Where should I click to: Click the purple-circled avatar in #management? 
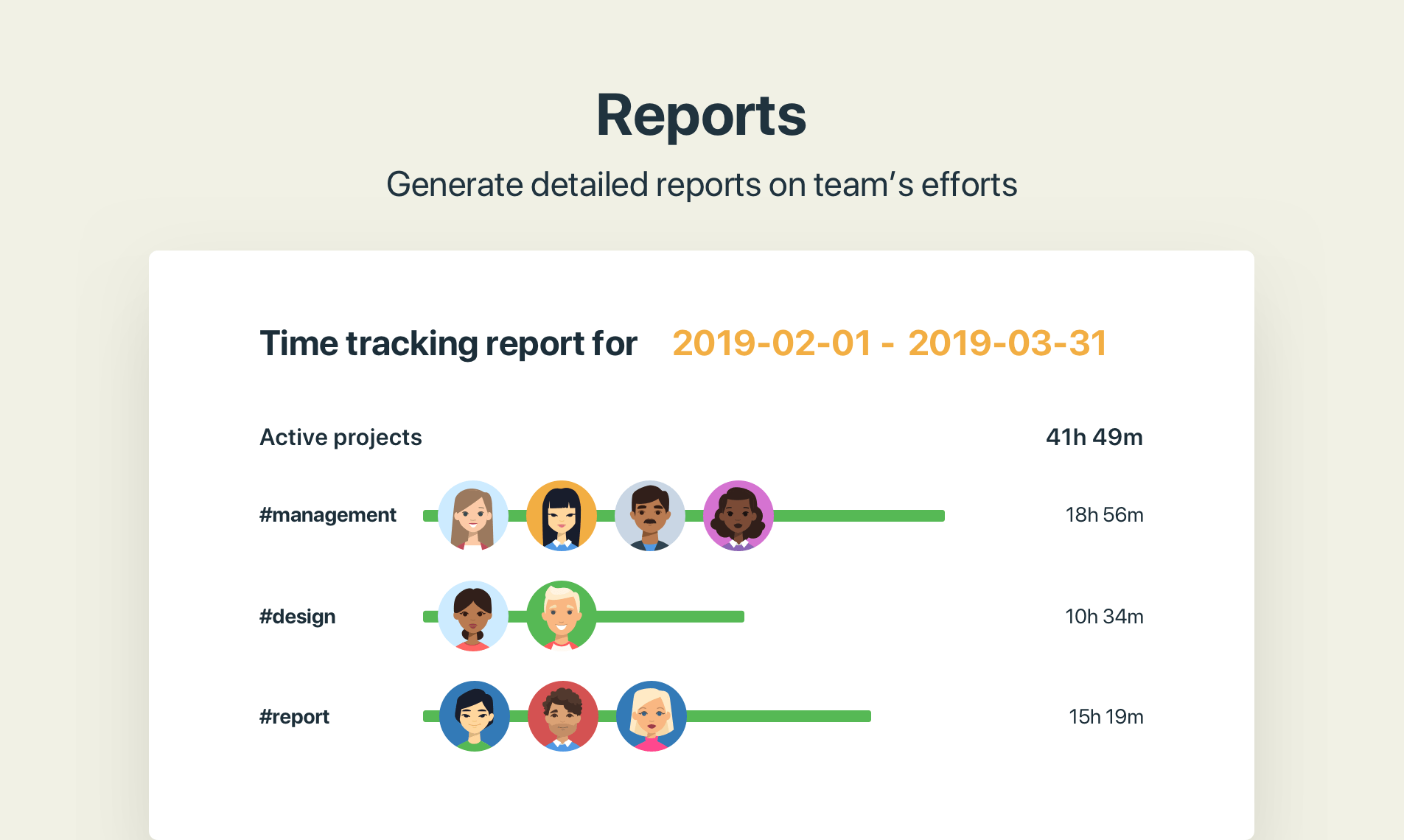tap(739, 515)
